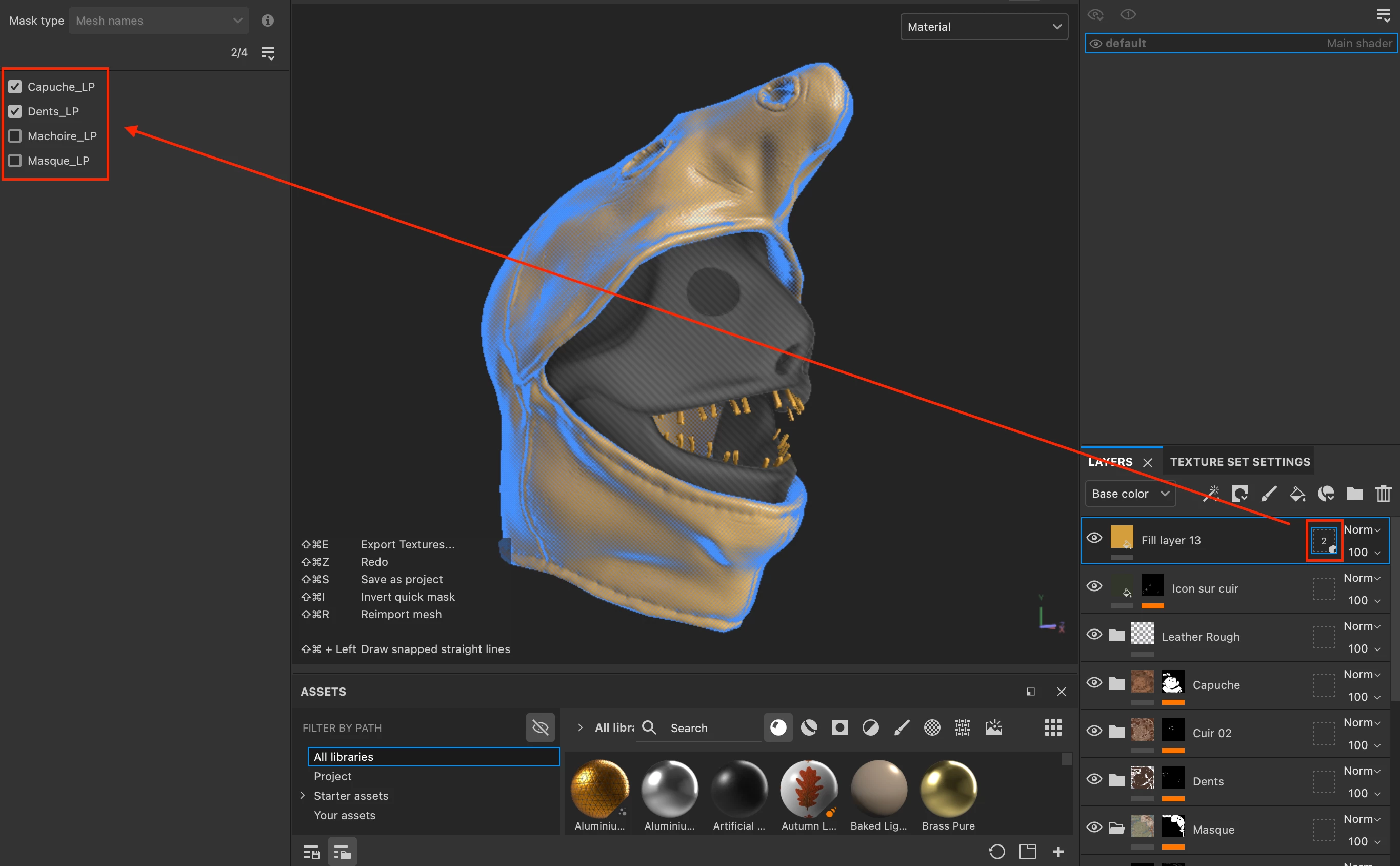Screen dimensions: 1400x866
Task: Click the add paint layer brush icon
Action: click(1268, 493)
